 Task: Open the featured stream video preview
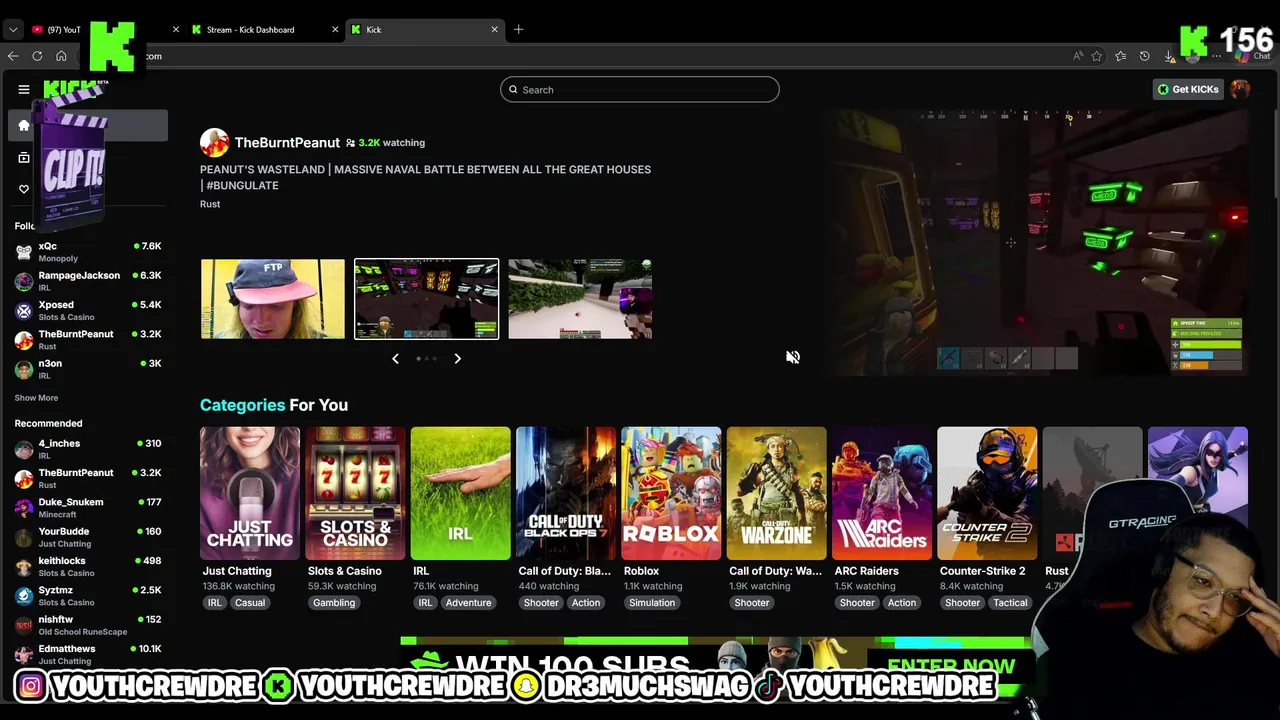(x=1036, y=243)
